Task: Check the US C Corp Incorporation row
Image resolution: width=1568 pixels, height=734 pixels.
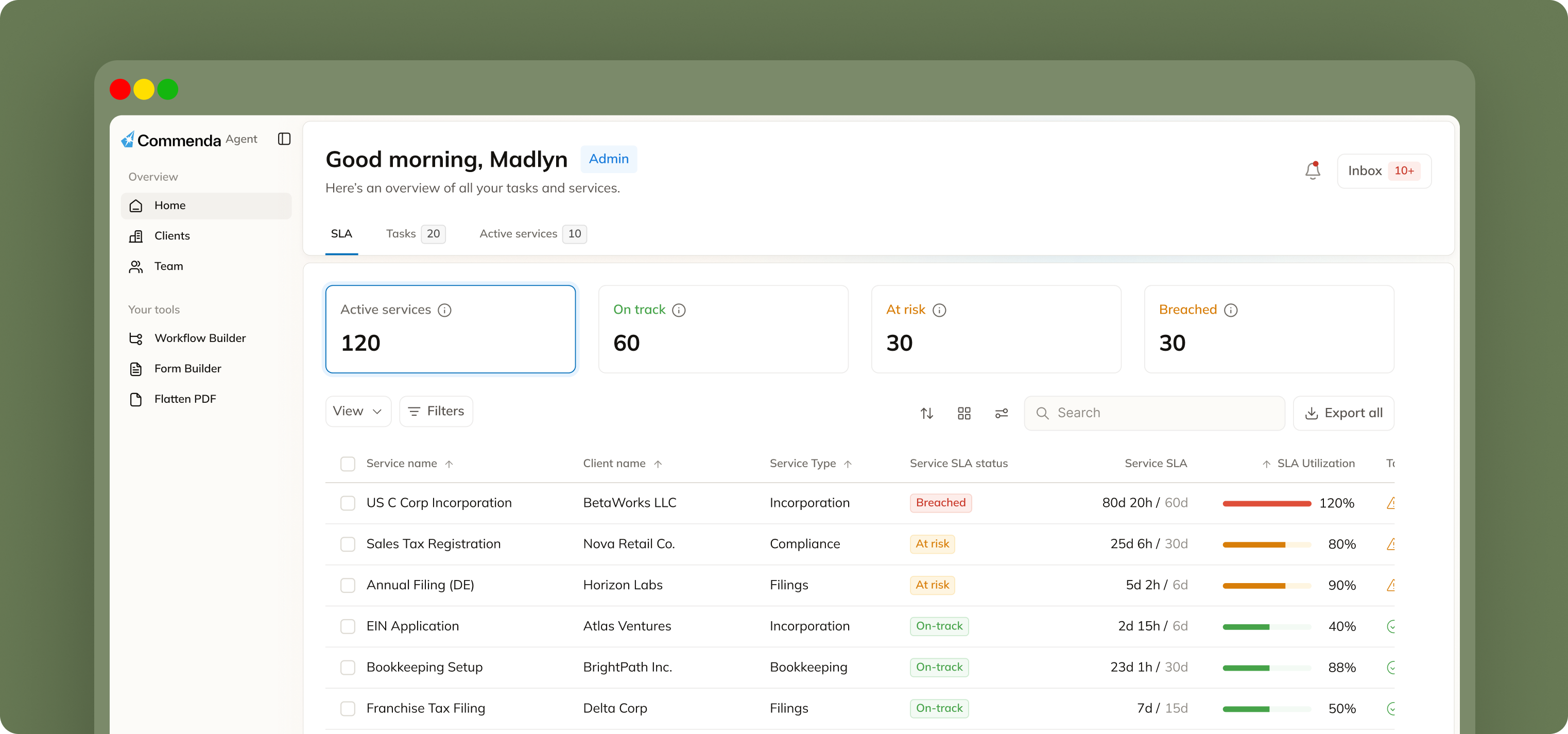Action: coord(348,503)
